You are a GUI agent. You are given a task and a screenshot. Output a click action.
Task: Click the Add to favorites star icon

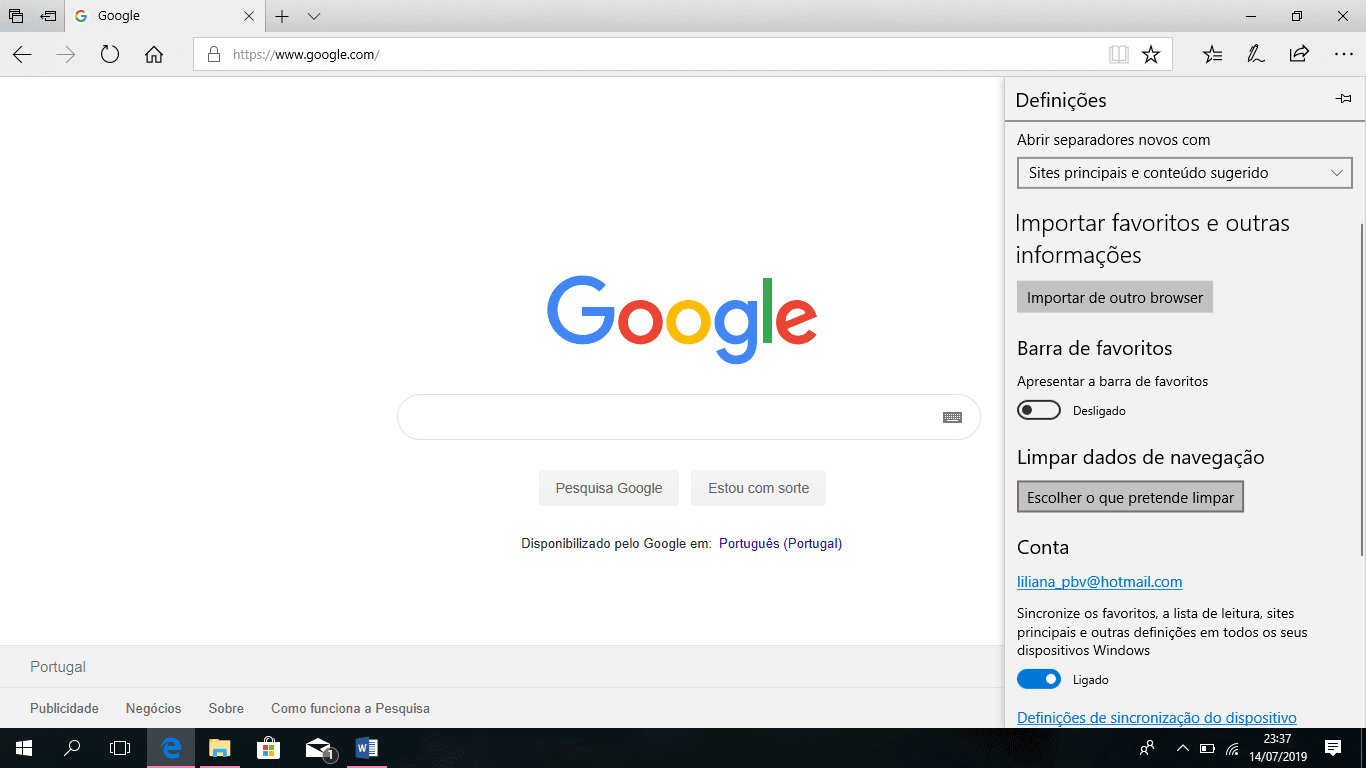coord(1150,54)
